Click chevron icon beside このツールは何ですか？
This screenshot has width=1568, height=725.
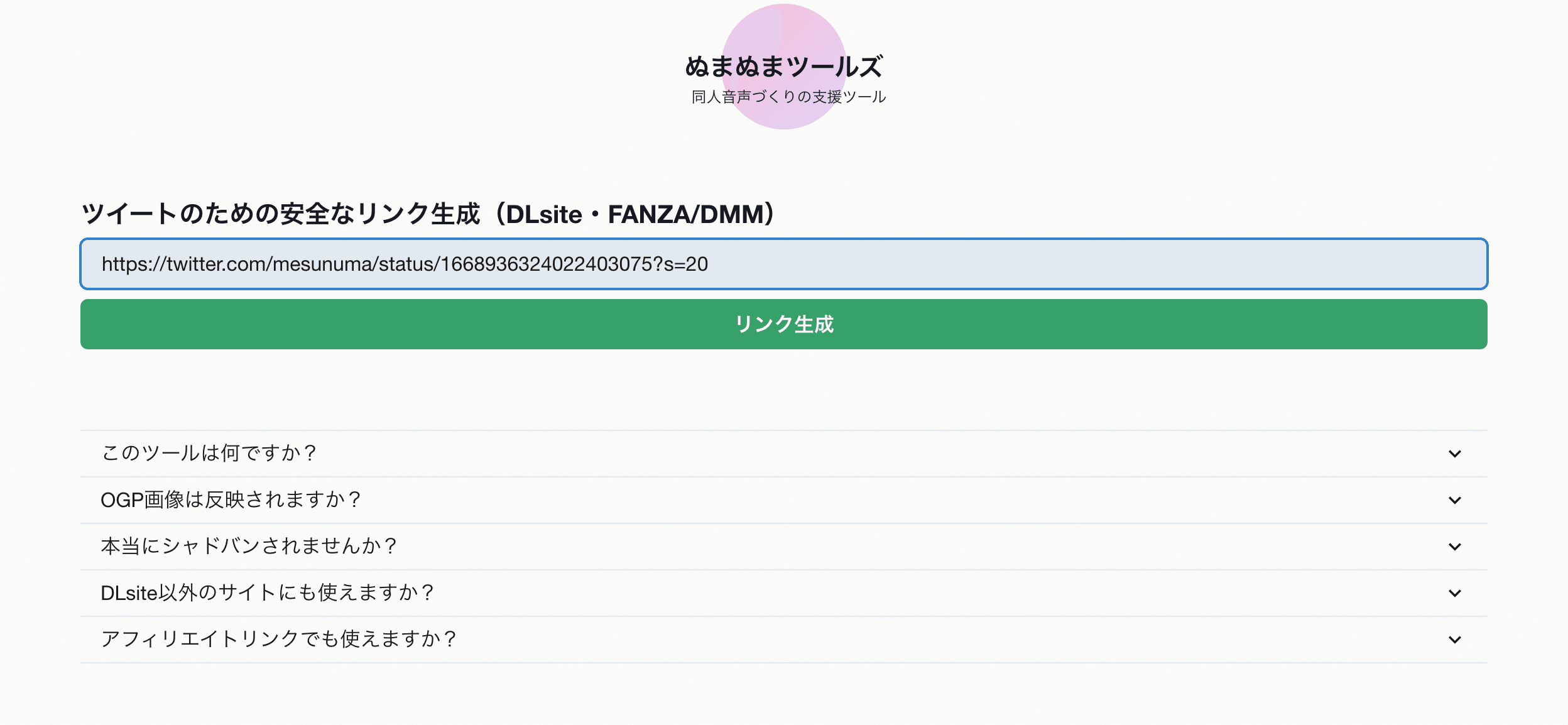(x=1454, y=454)
